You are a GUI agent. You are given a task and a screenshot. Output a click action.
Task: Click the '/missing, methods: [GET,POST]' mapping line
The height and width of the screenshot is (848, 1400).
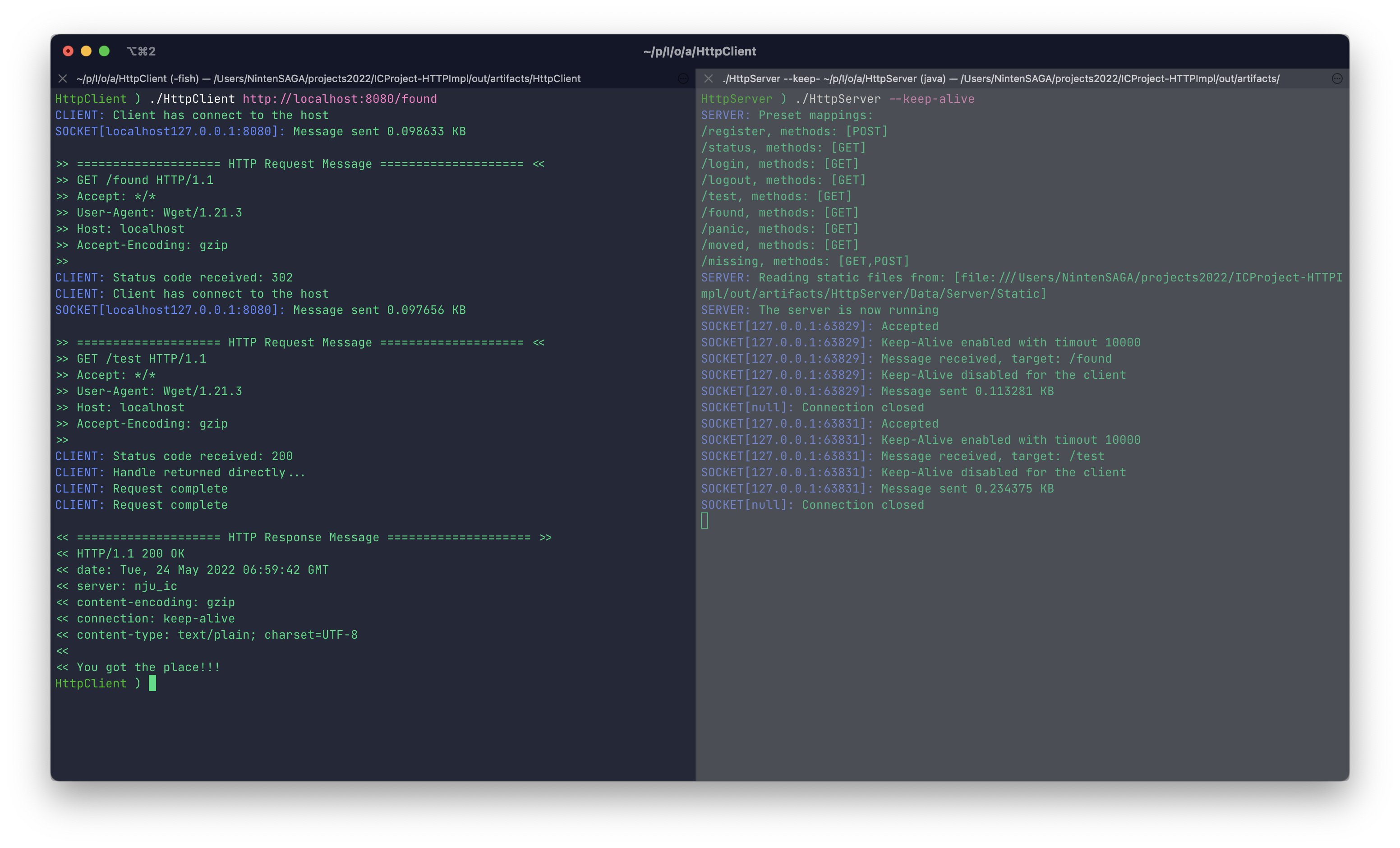(805, 262)
